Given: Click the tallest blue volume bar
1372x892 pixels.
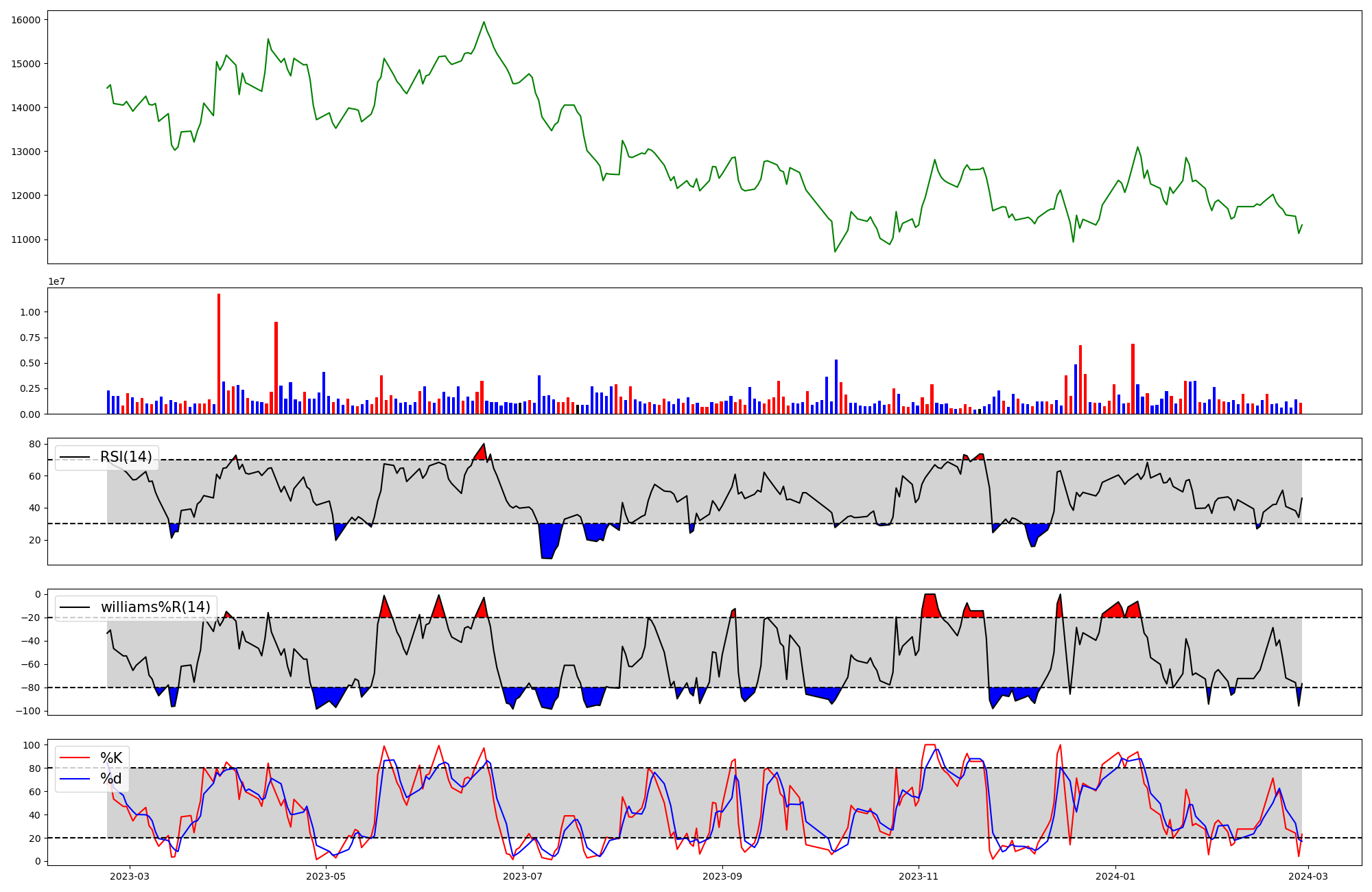Looking at the screenshot, I should click(x=836, y=386).
